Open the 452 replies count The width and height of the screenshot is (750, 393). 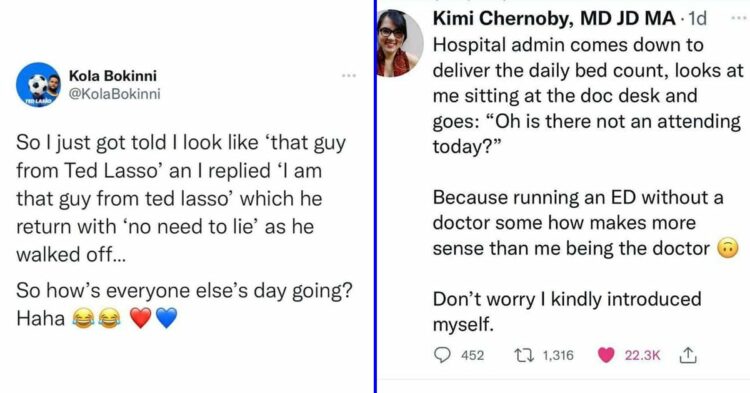tap(472, 355)
